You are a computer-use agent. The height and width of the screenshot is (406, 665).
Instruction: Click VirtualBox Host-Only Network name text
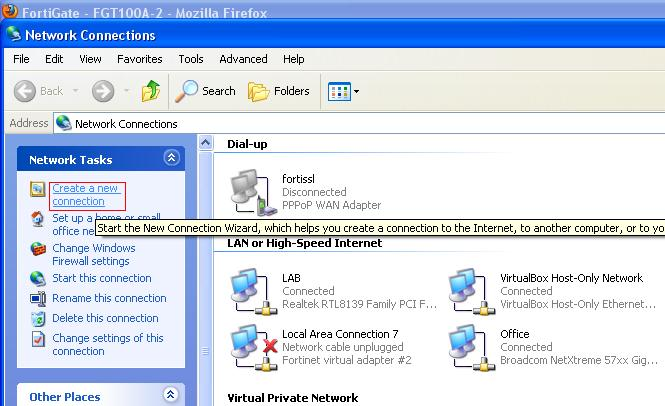pyautogui.click(x=571, y=278)
